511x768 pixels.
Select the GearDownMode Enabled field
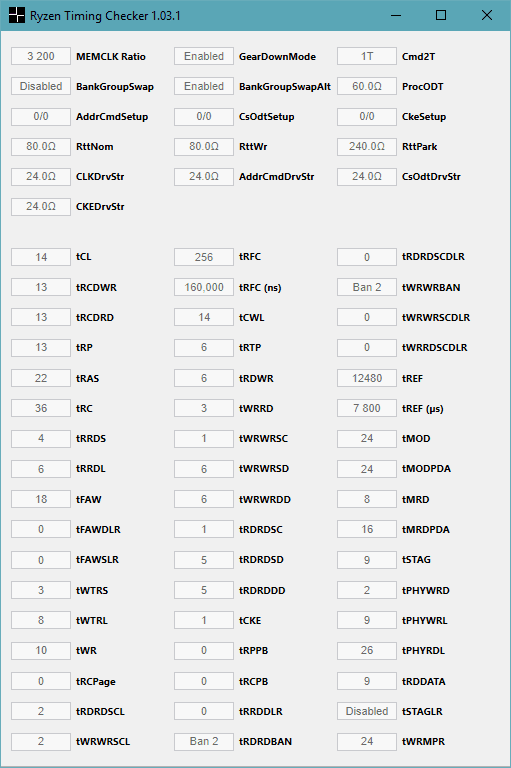coord(204,56)
